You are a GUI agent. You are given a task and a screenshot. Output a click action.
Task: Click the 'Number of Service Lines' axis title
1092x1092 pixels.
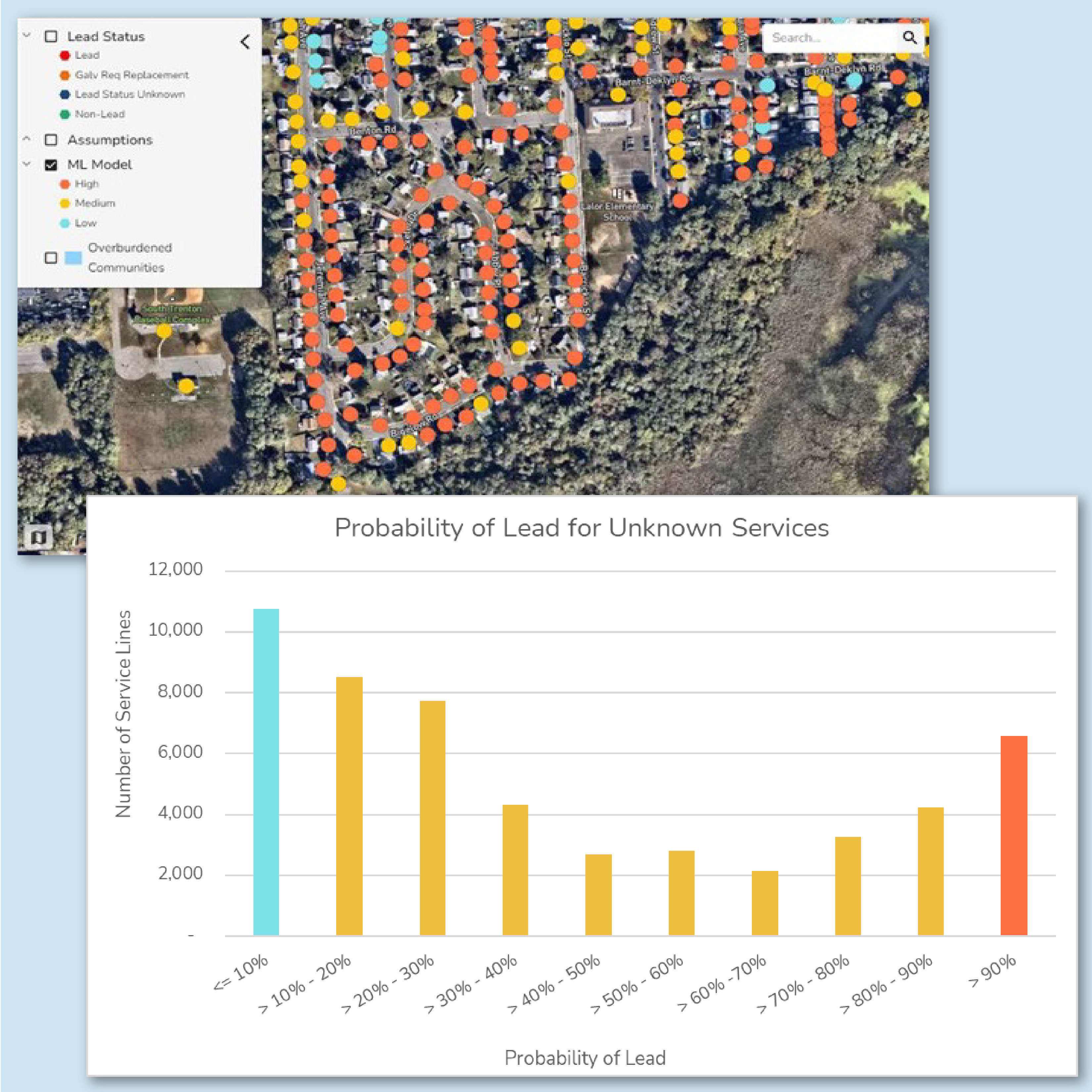(x=123, y=714)
